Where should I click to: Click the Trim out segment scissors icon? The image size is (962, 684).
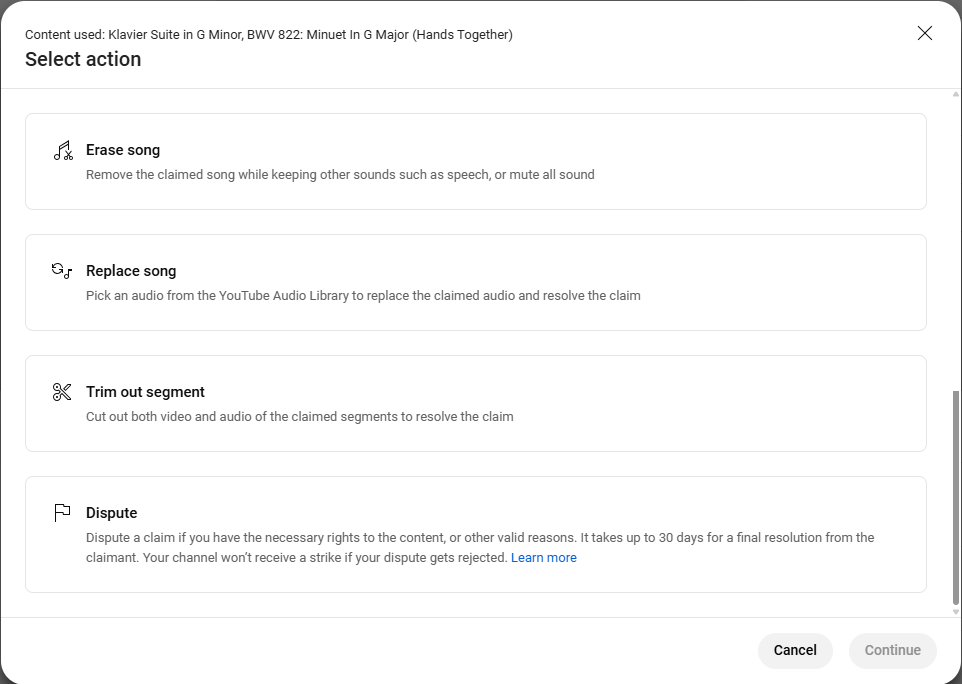click(x=62, y=392)
